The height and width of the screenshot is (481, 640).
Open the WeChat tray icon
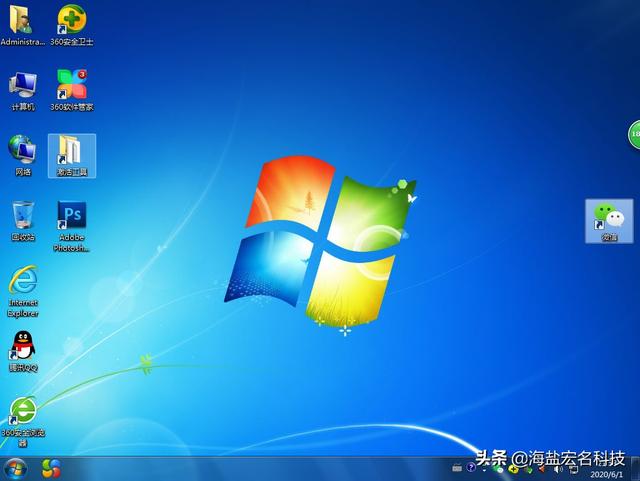pos(498,469)
